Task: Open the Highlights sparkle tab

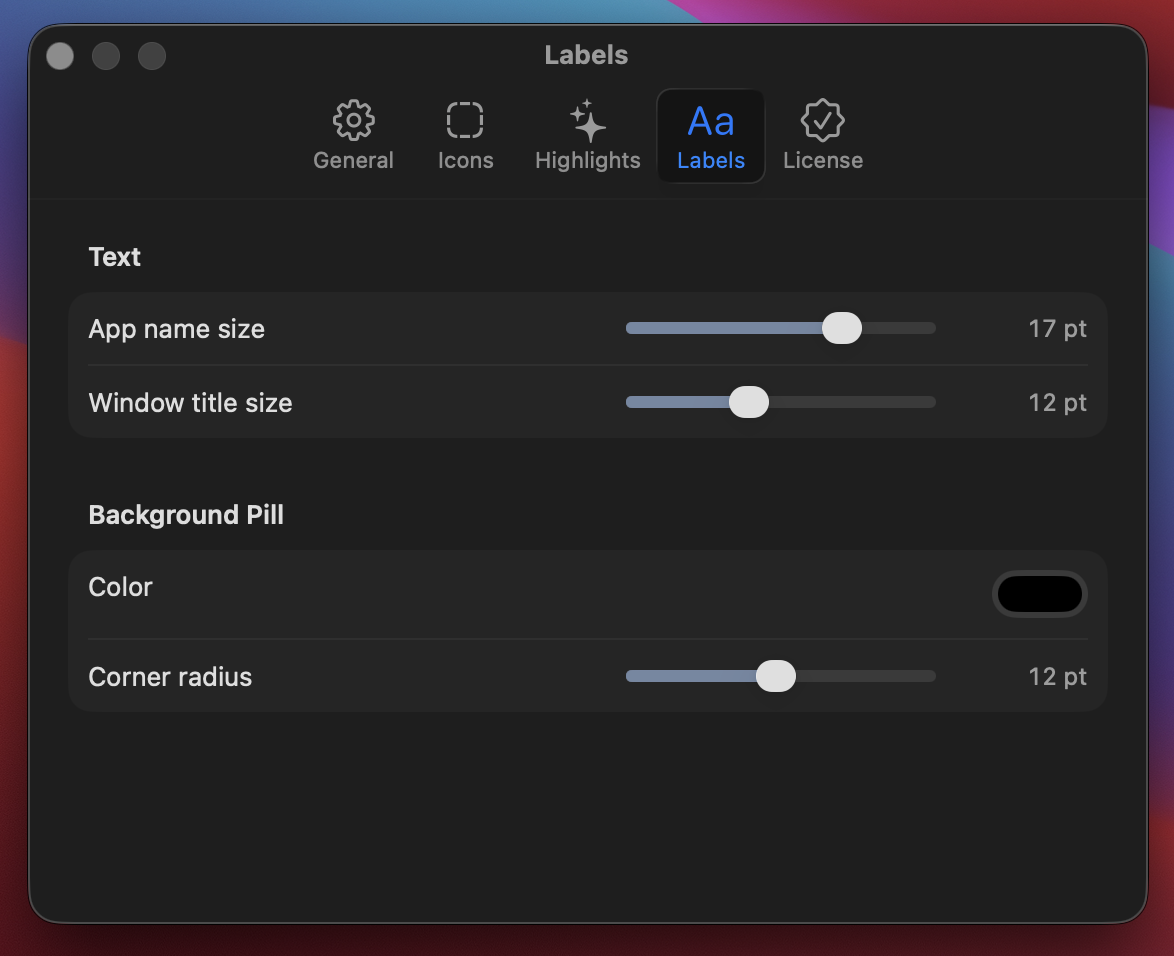Action: point(588,136)
